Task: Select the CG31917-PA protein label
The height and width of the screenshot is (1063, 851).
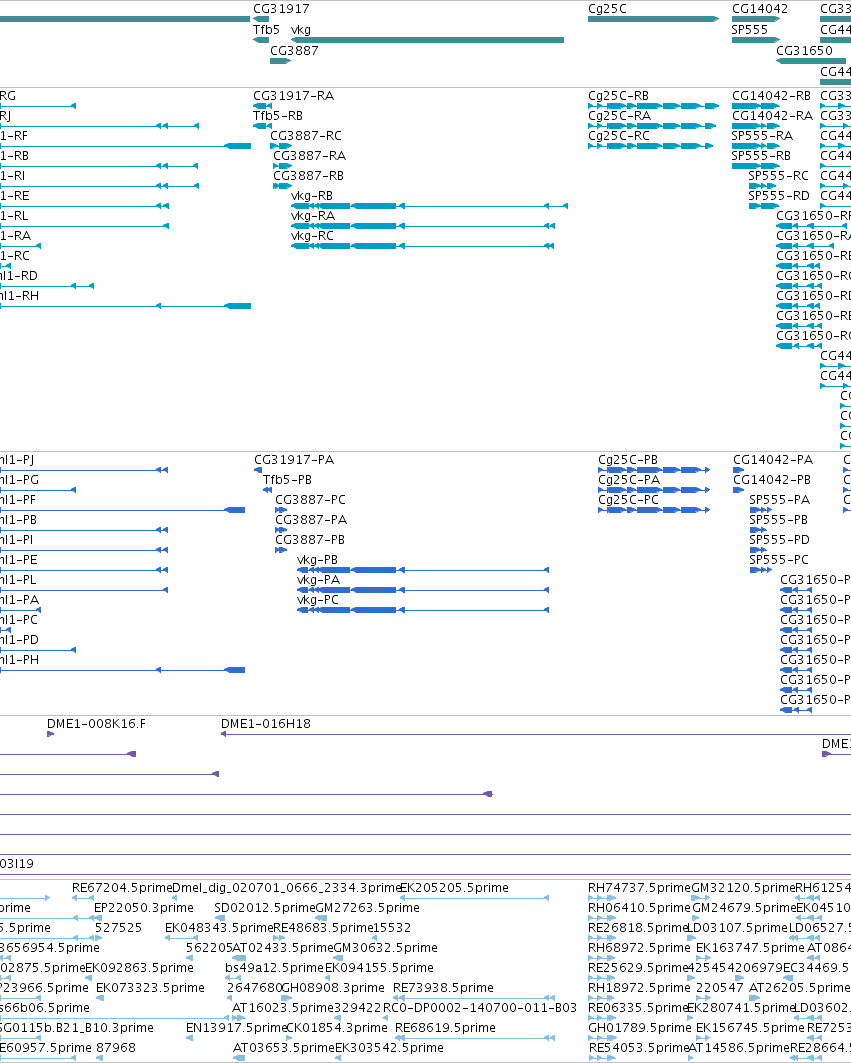Action: tap(294, 460)
